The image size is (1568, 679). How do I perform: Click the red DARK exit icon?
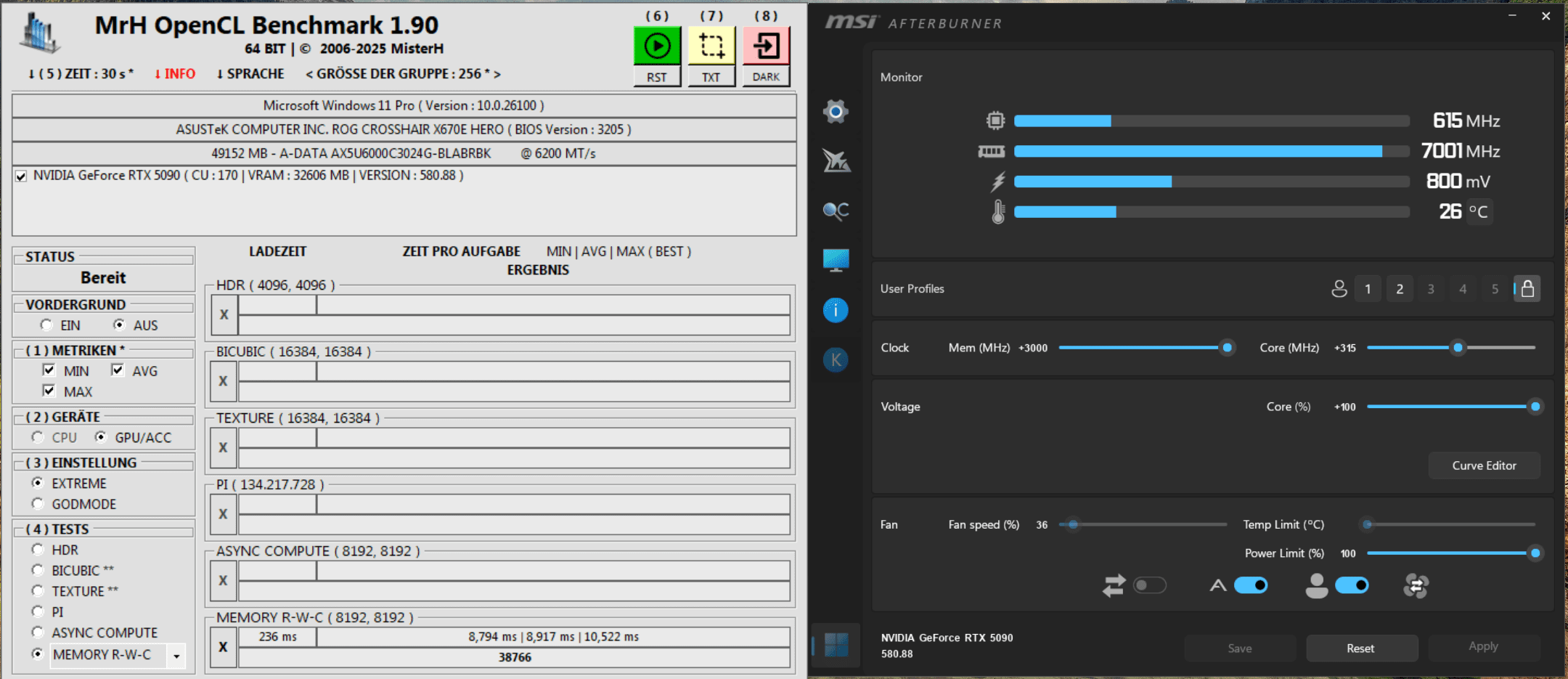766,46
